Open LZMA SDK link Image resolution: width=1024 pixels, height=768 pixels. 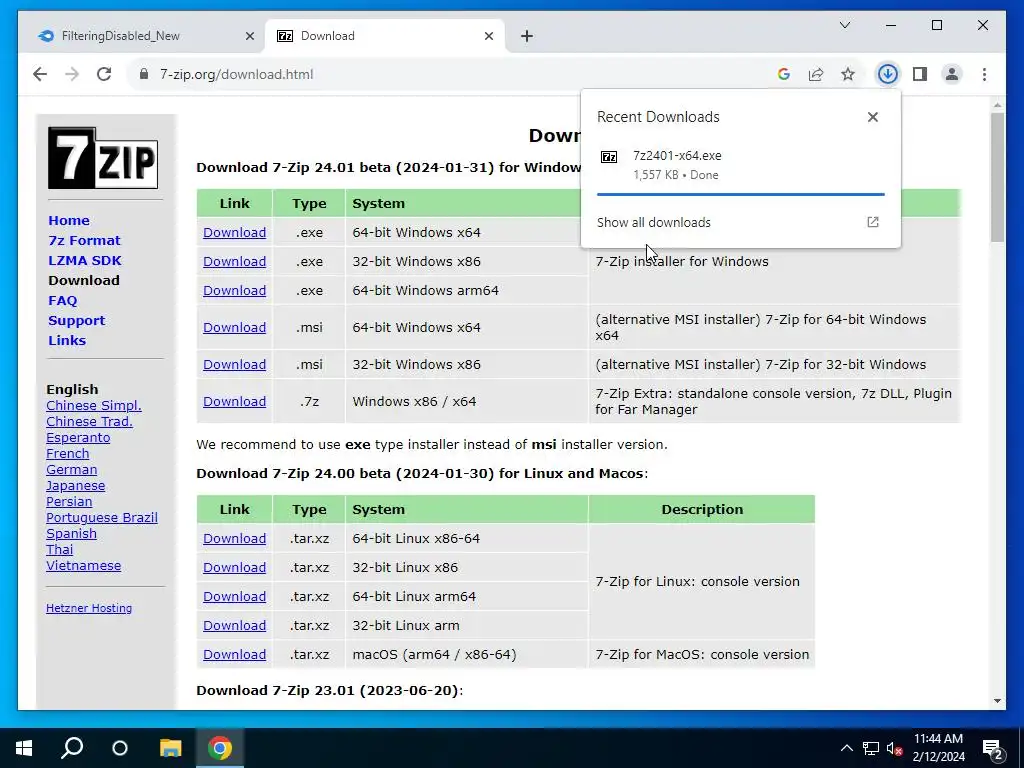(x=85, y=261)
